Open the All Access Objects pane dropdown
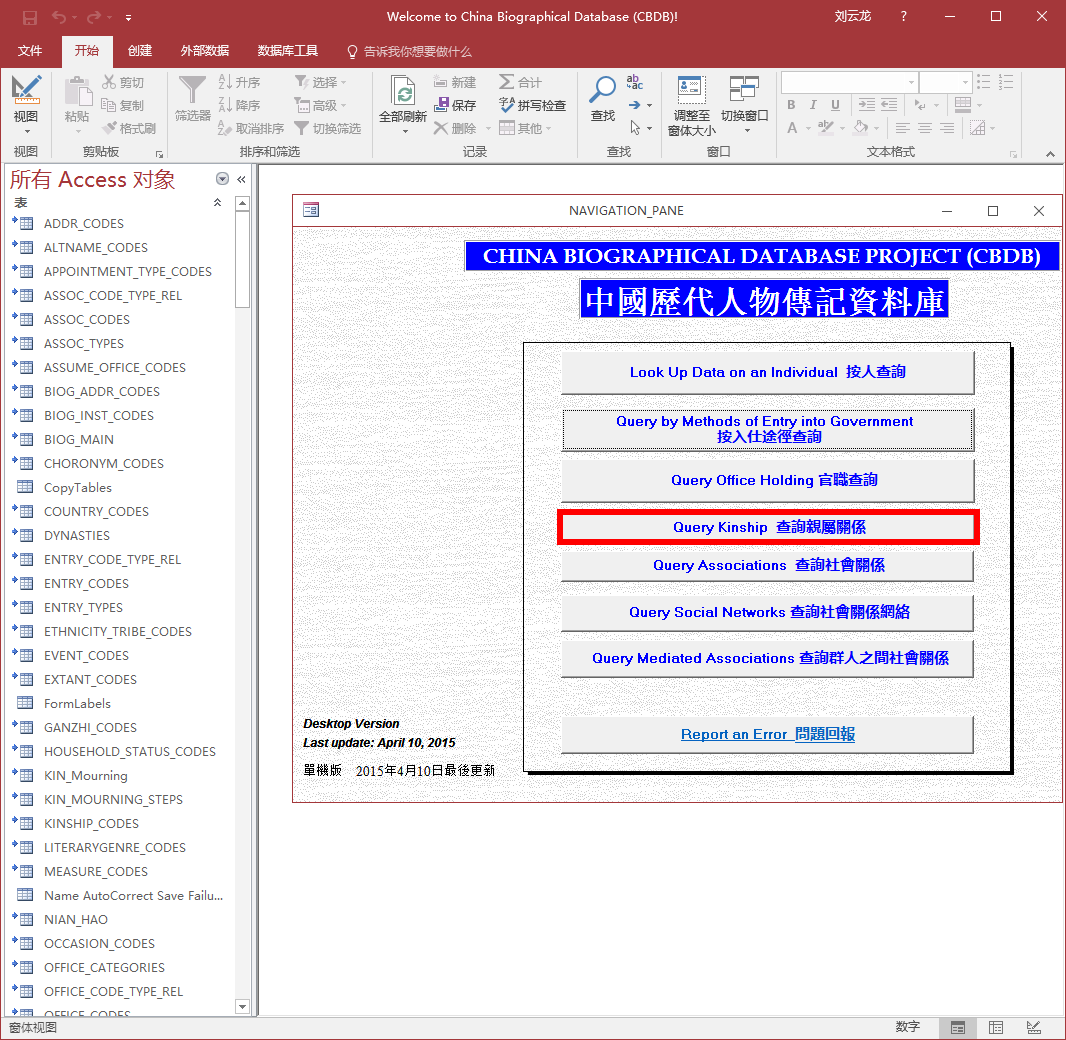 point(222,179)
